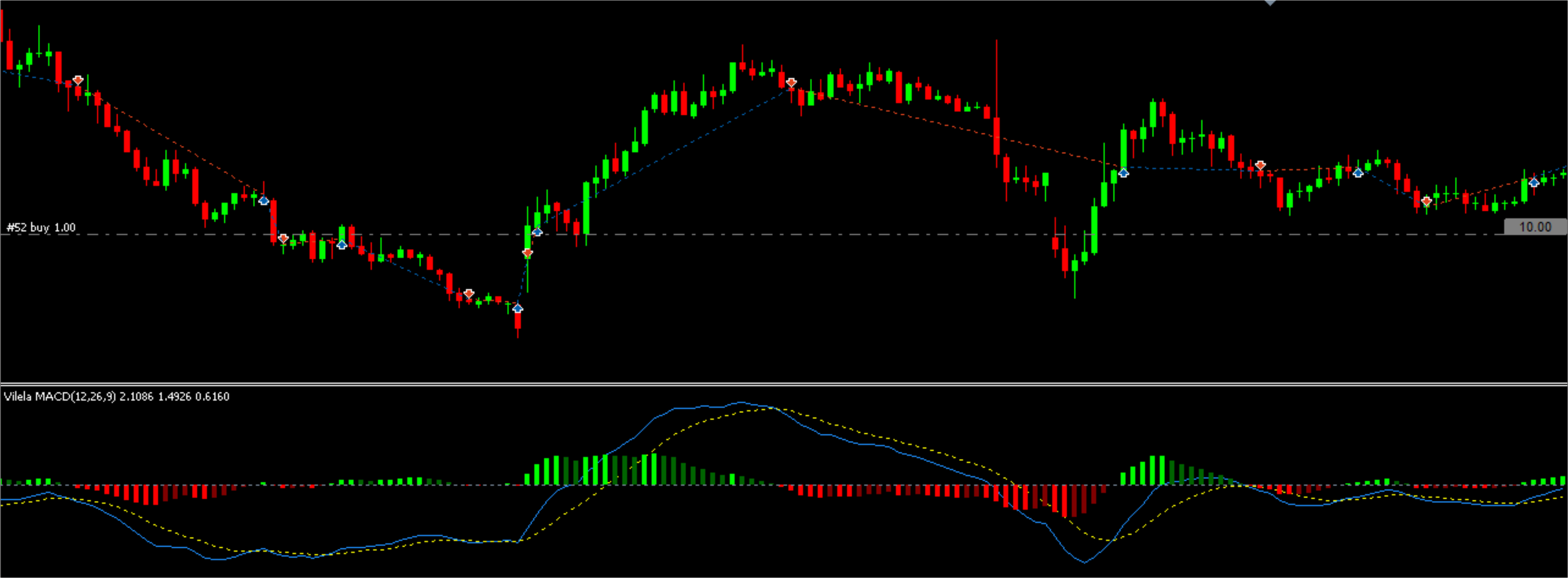The height and width of the screenshot is (578, 1568).
Task: Click separator between price chart and MACD pane
Action: pos(784,384)
